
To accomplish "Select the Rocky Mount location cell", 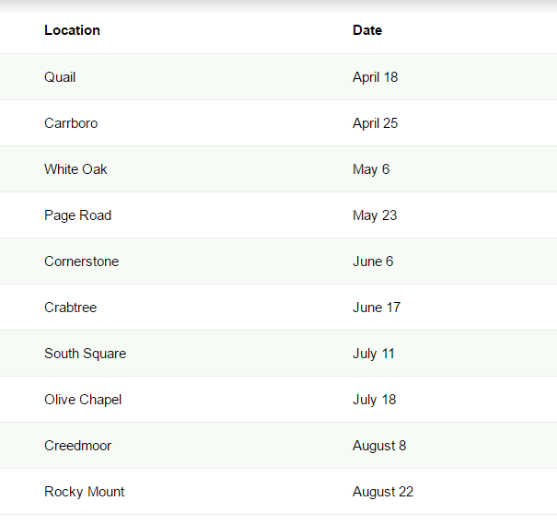I will 84,492.
